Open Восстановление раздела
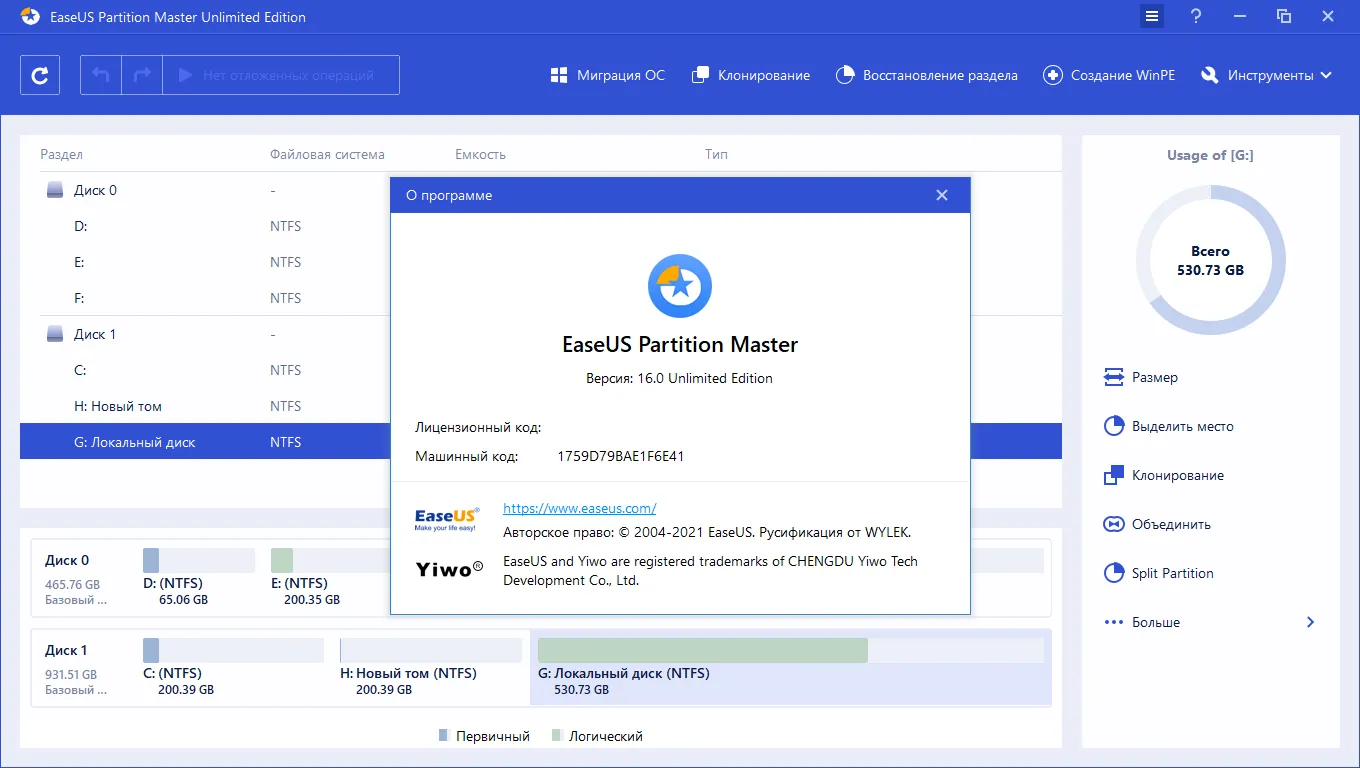1360x768 pixels. [927, 75]
